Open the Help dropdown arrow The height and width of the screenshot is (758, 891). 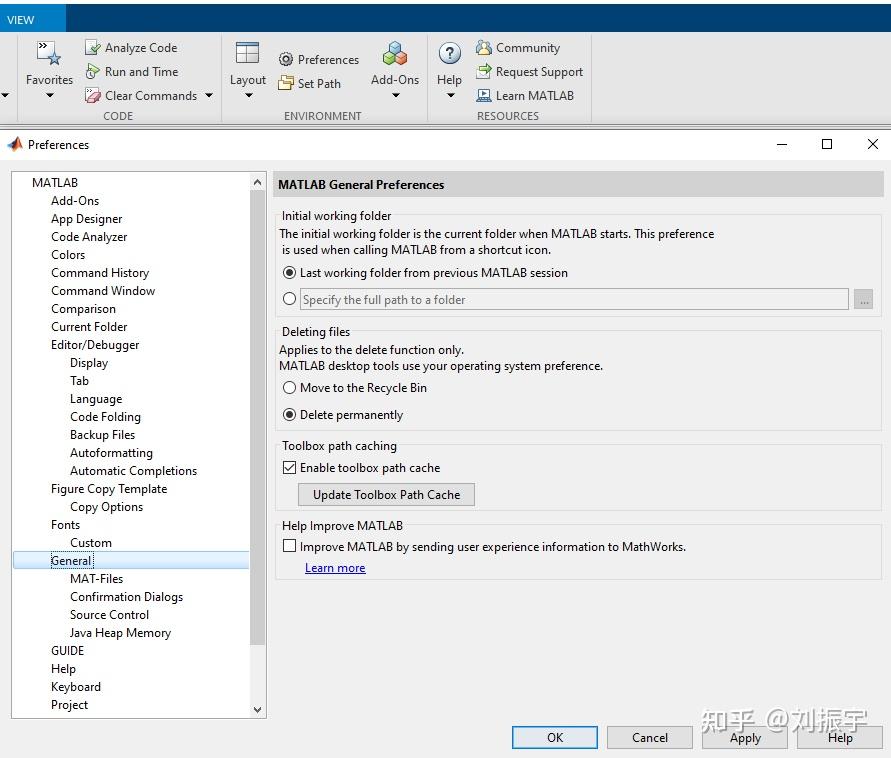[449, 95]
